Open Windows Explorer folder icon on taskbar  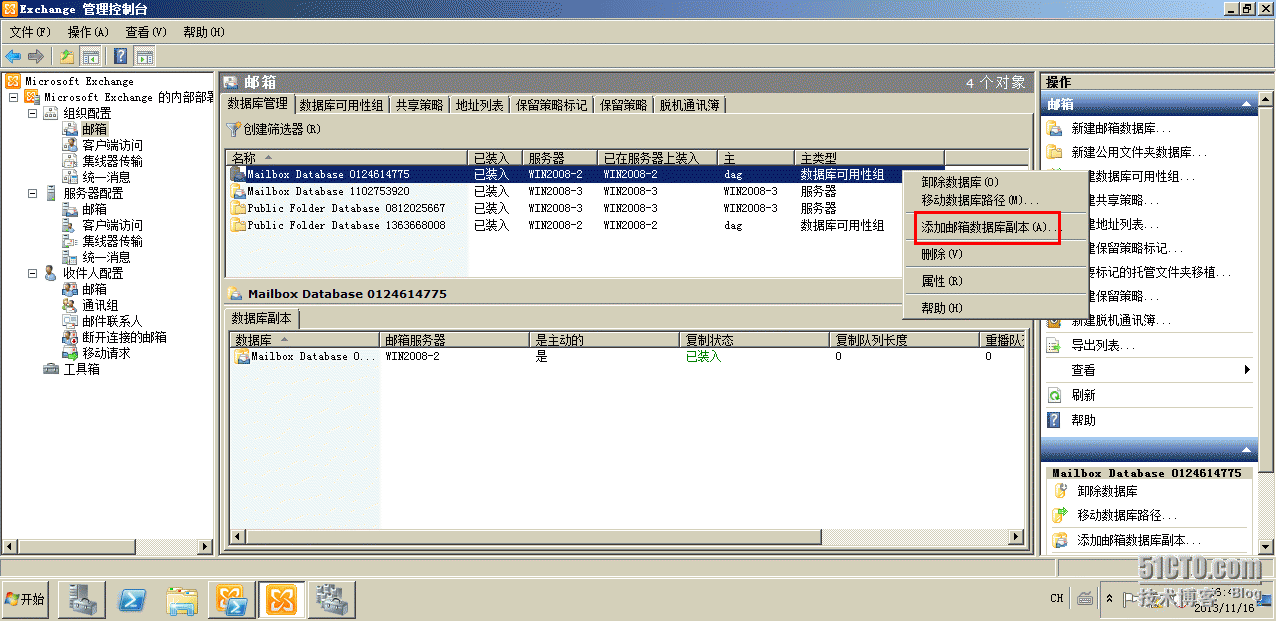coord(182,600)
